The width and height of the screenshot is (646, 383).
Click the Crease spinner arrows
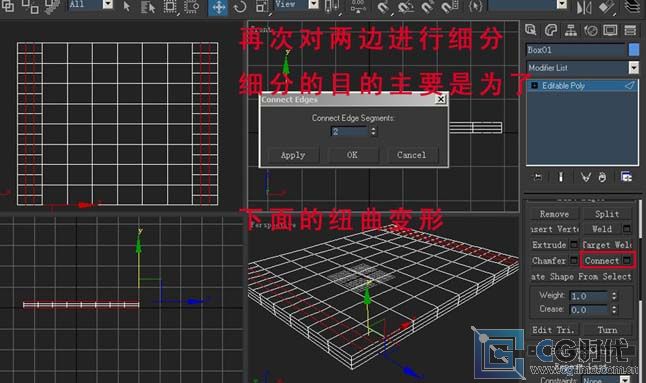click(x=614, y=310)
